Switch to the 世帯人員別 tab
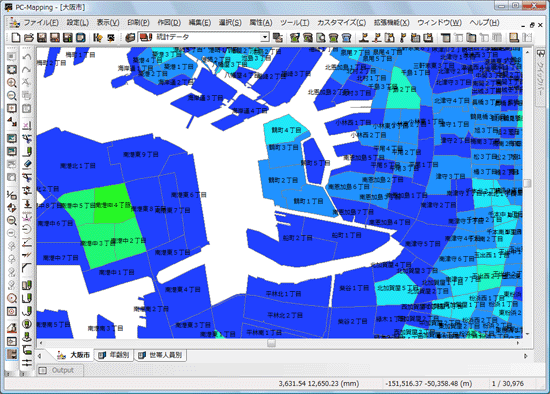The height and width of the screenshot is (394, 550). pos(161,355)
